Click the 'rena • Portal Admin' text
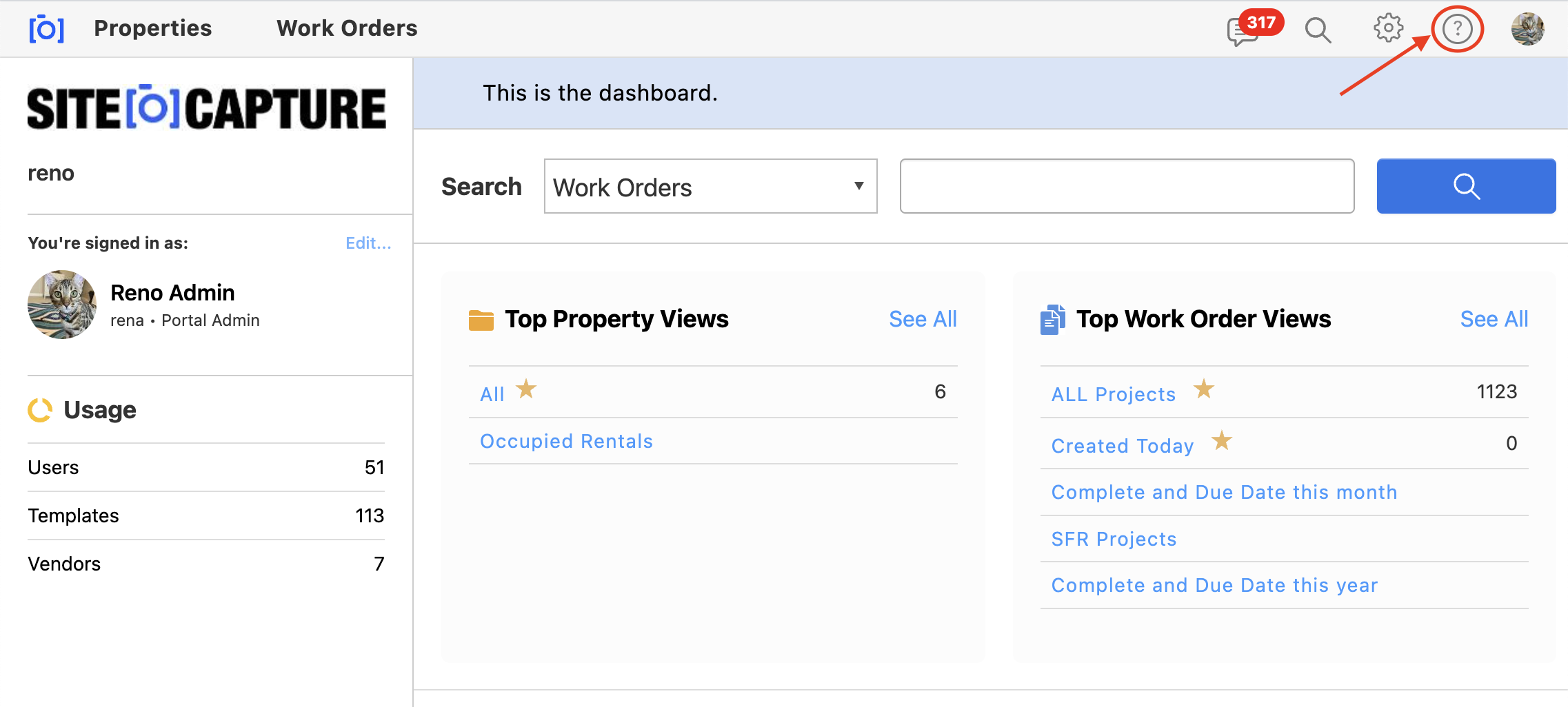1568x707 pixels. (185, 320)
